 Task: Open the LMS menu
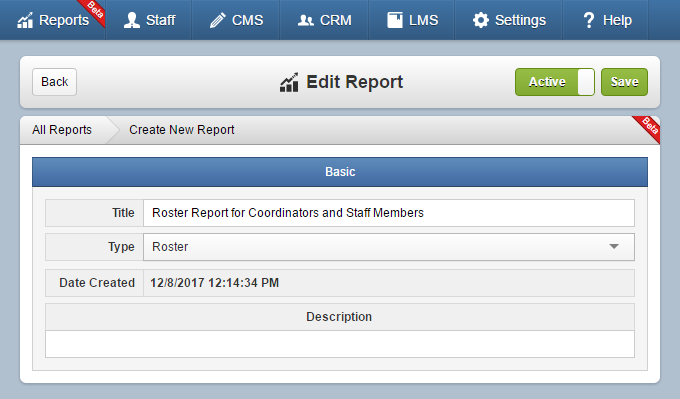pos(412,20)
